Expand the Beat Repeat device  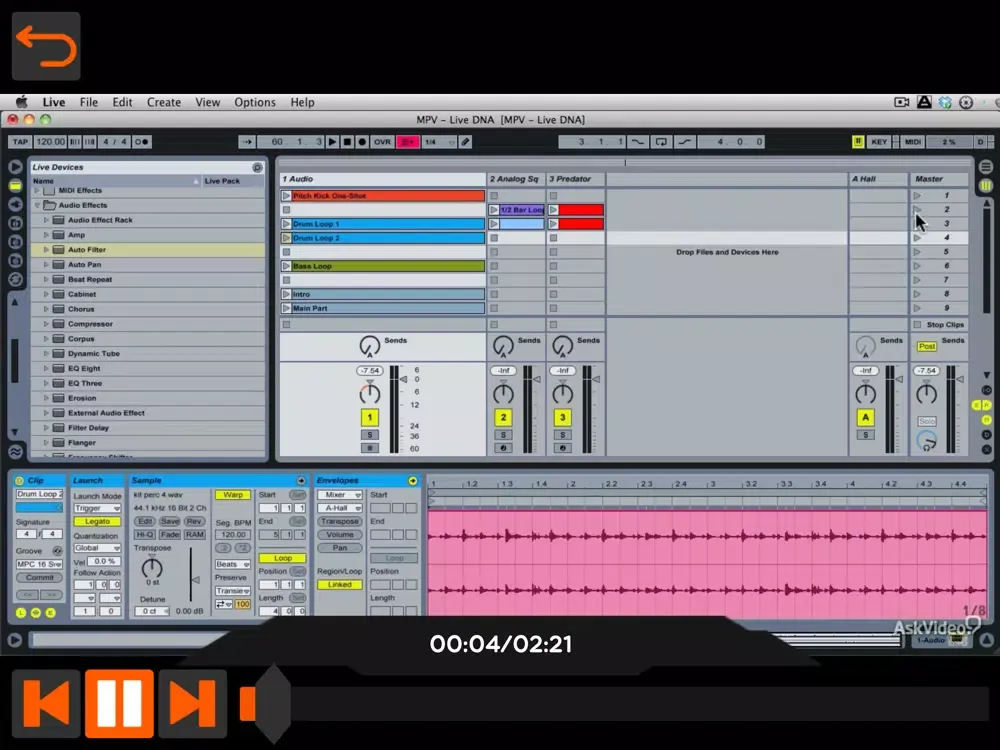pos(46,279)
